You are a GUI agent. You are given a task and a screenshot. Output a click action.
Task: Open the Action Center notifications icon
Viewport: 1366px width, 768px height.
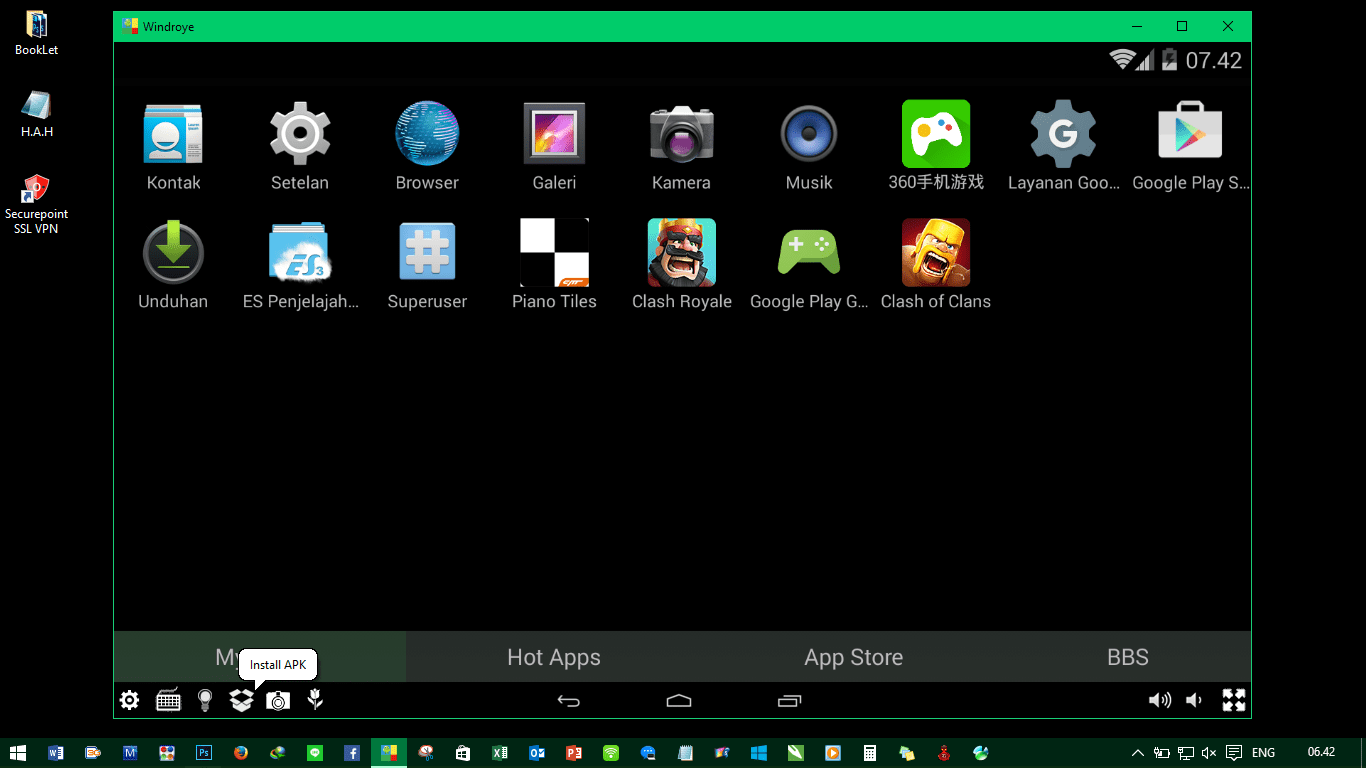click(x=1234, y=753)
